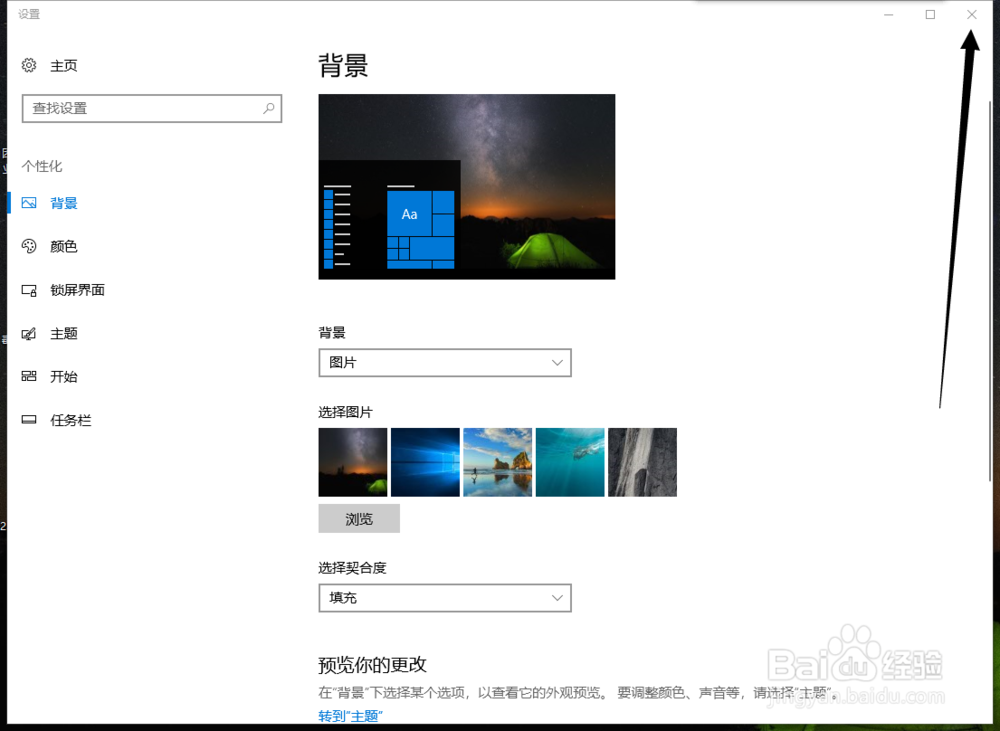Screen dimensions: 1000x731
Task: Open 开始 (Start) settings
Action: (62, 376)
